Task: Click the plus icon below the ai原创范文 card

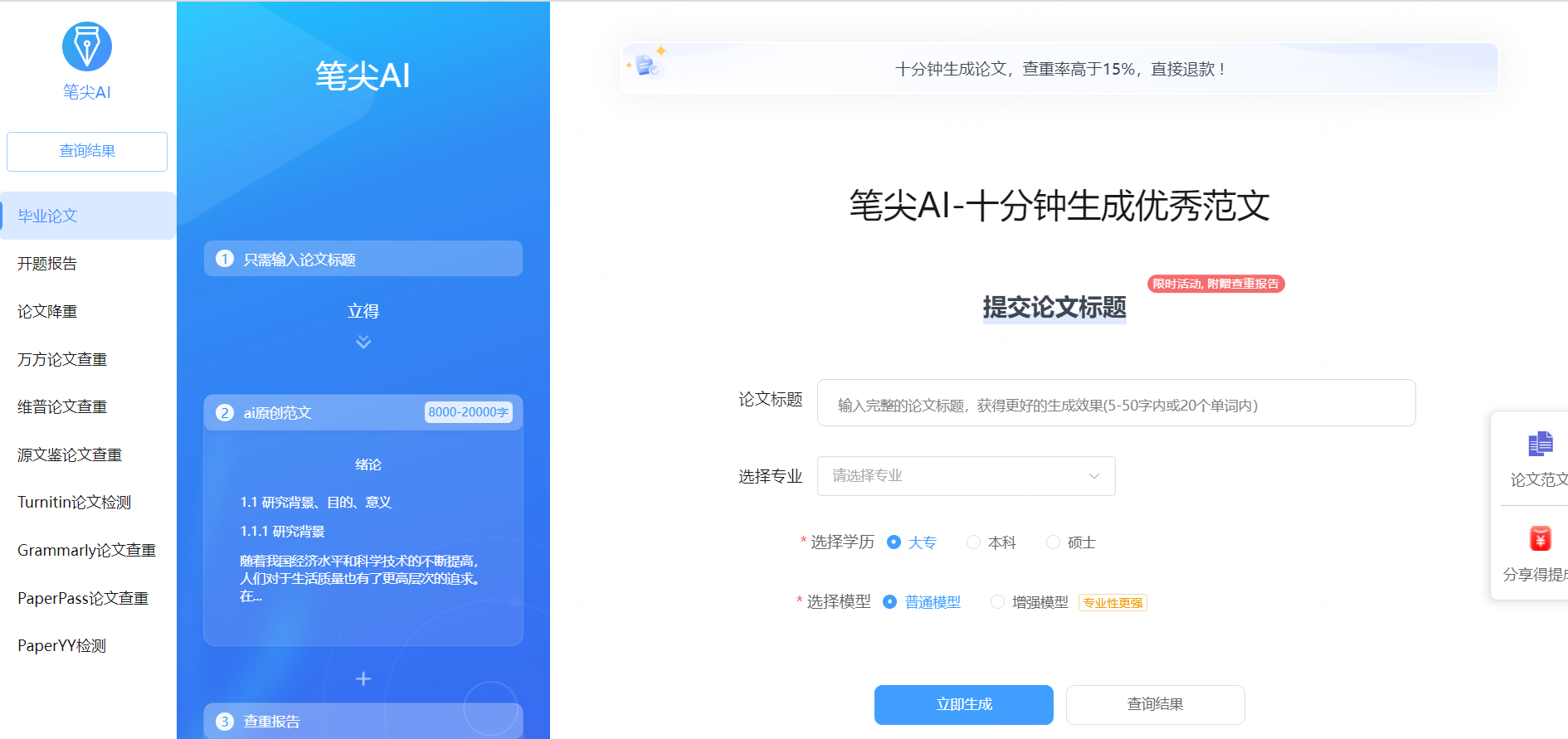Action: [x=363, y=678]
